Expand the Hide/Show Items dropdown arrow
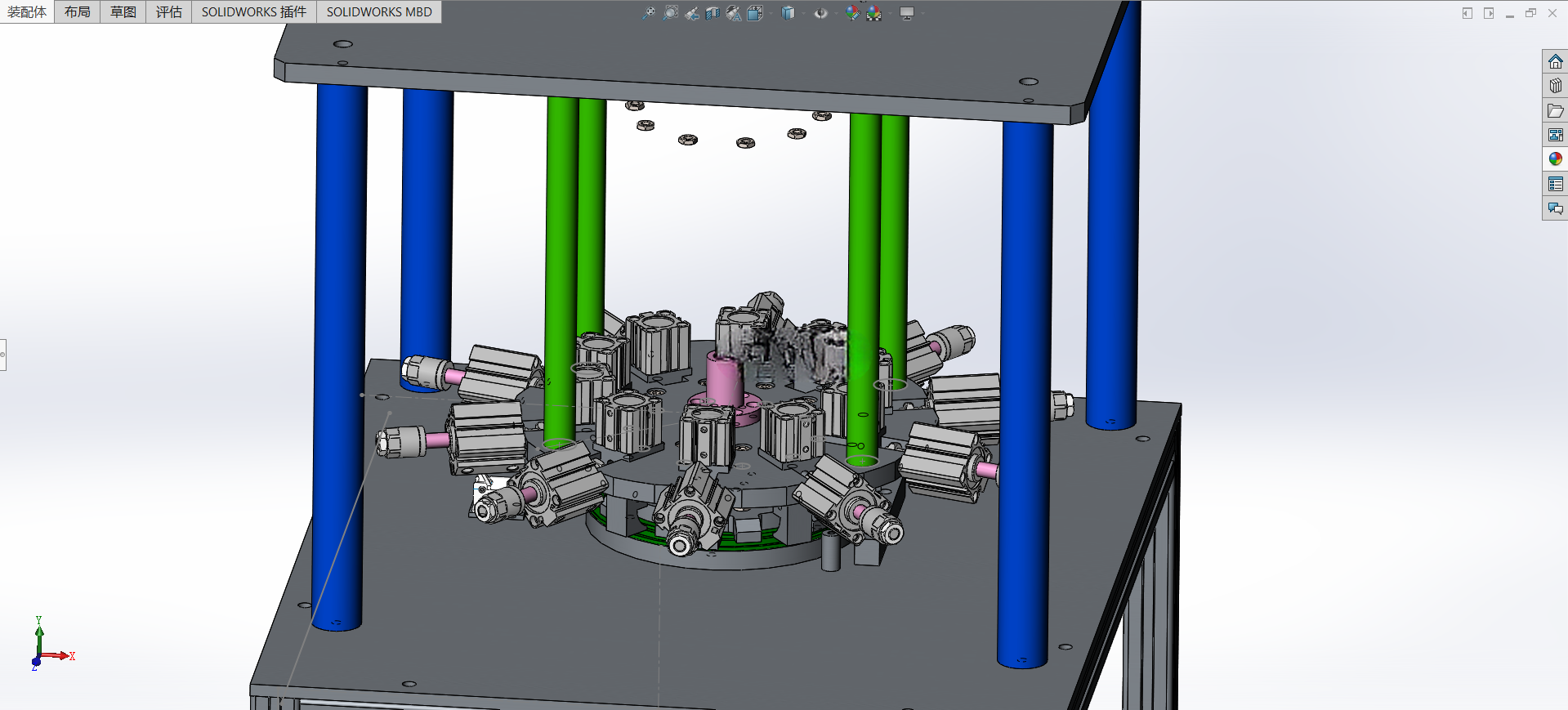This screenshot has height=710, width=1568. [836, 14]
